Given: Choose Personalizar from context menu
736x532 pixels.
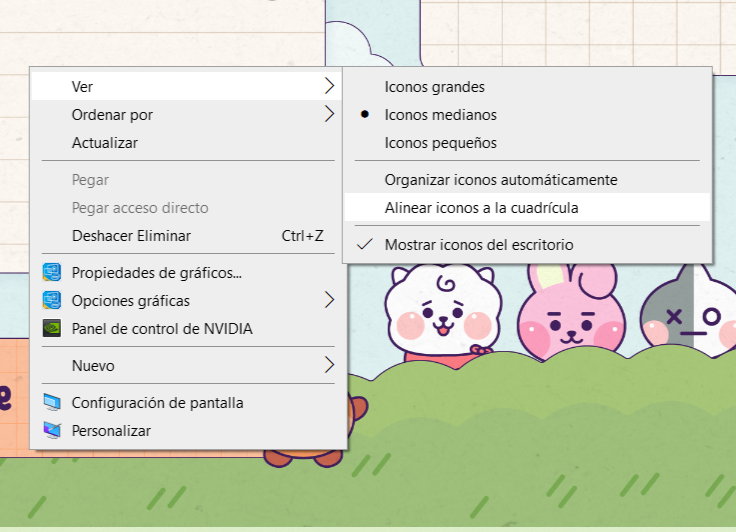Looking at the screenshot, I should coord(186,431).
